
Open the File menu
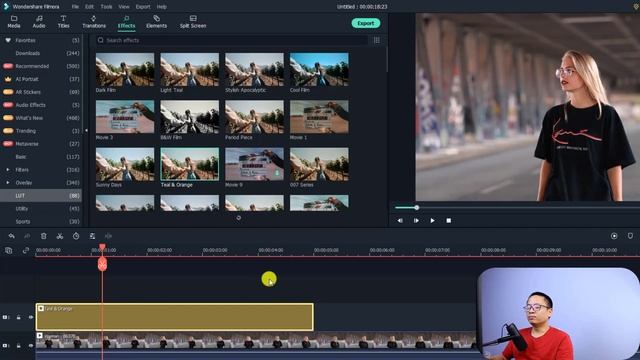coord(75,7)
